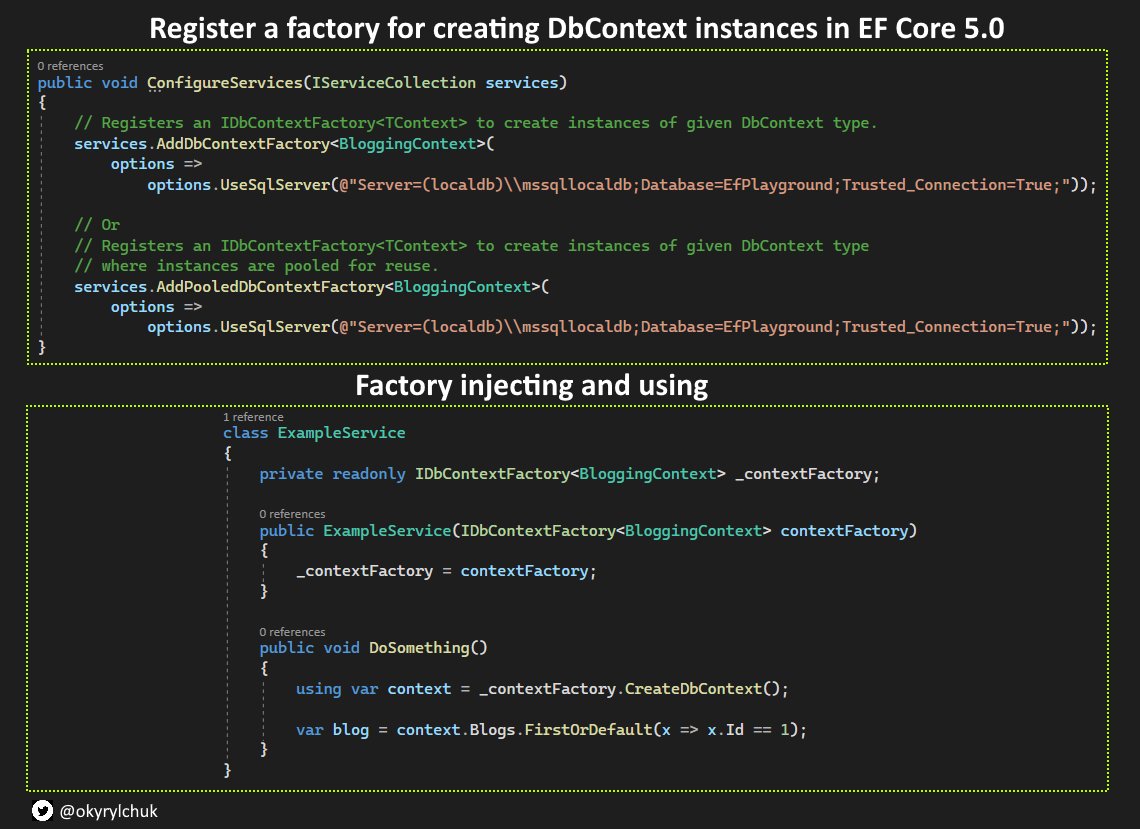
Task: Click '1 reference' above class ExampleService
Action: pos(253,417)
